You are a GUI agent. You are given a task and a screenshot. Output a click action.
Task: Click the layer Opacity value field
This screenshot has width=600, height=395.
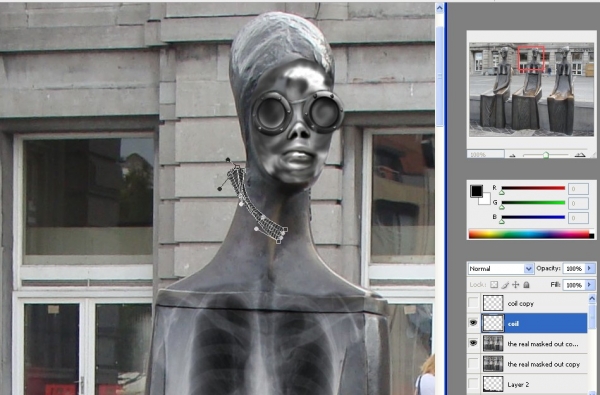(574, 269)
